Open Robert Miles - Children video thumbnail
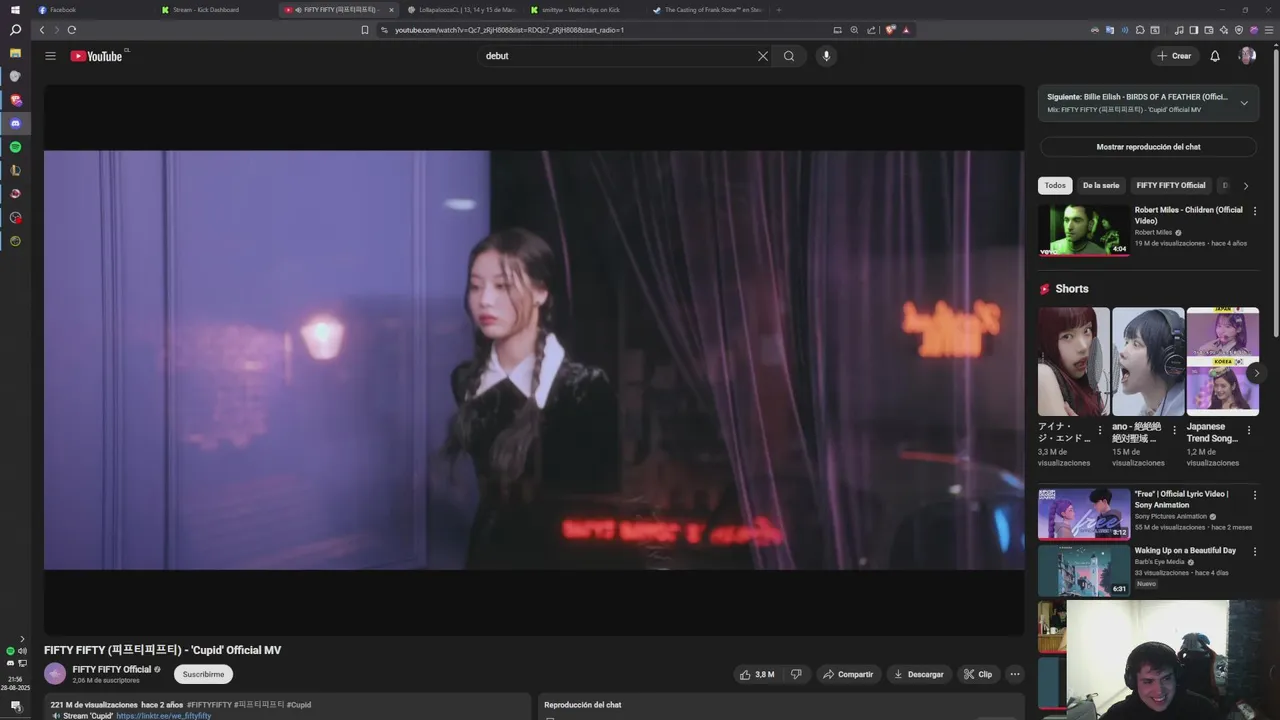This screenshot has height=720, width=1280. [1084, 230]
